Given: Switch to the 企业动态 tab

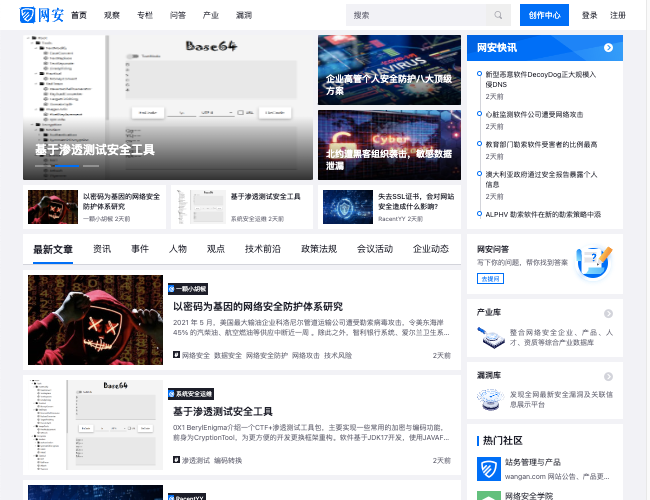Looking at the screenshot, I should click(x=431, y=249).
